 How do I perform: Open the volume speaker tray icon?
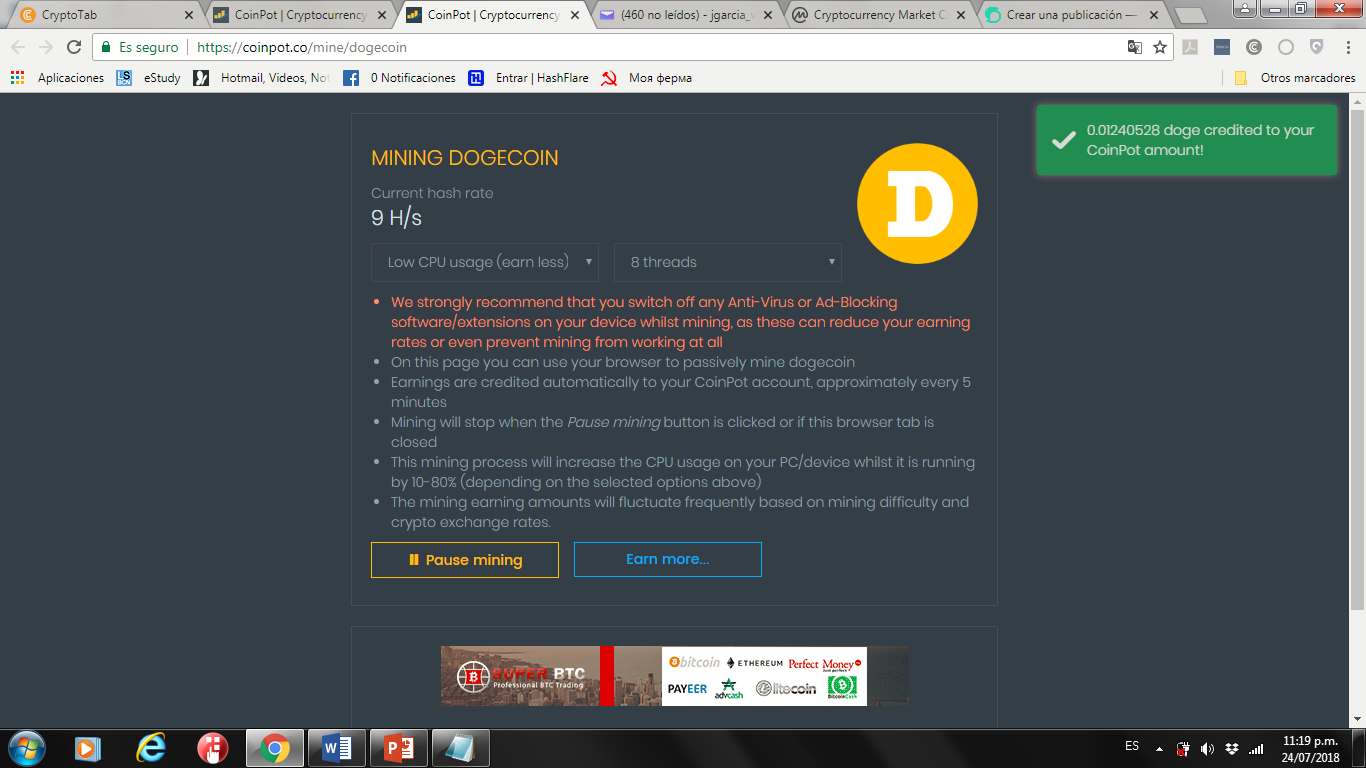point(1207,748)
